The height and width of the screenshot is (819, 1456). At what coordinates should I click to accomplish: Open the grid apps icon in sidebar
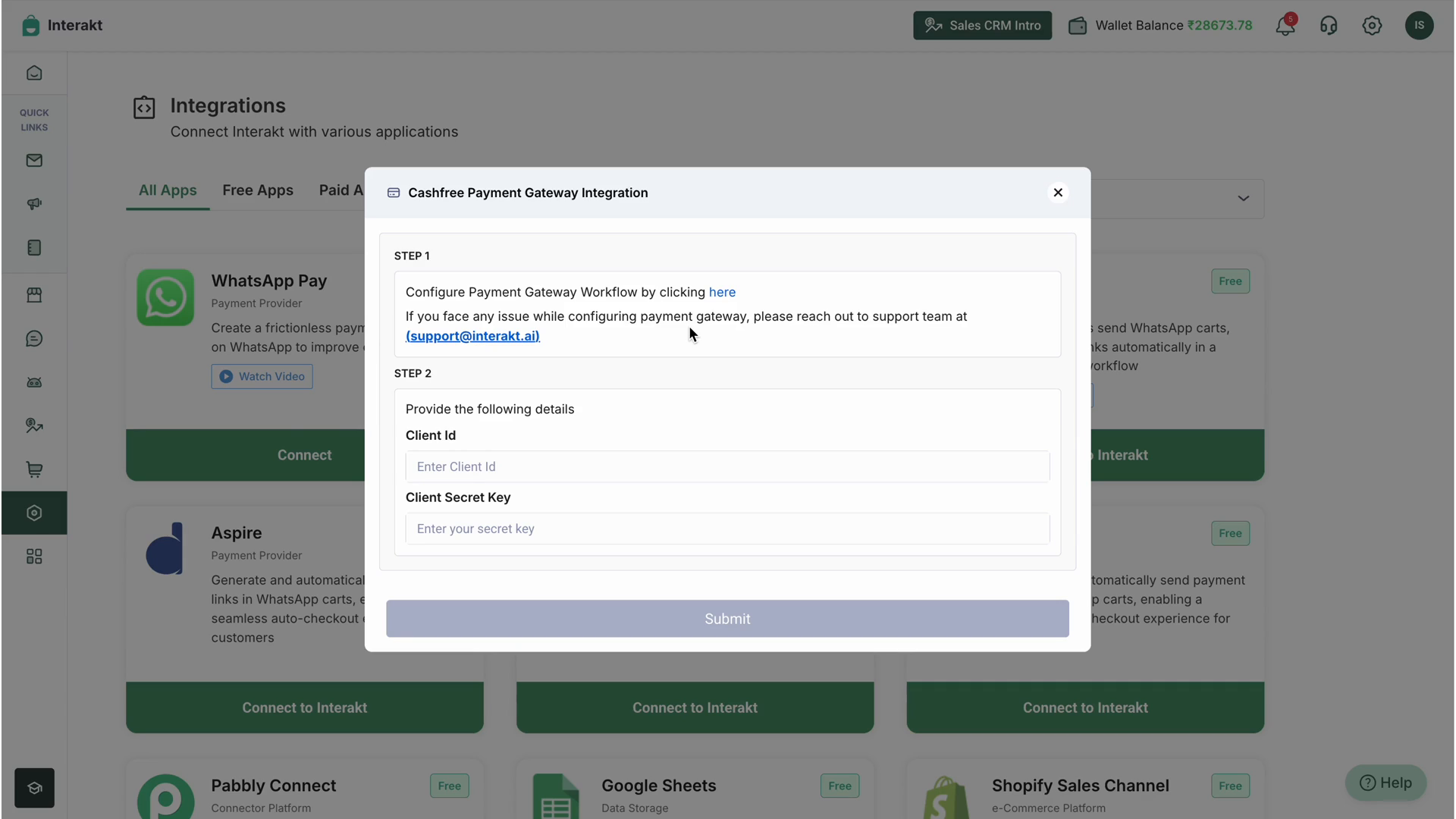click(x=34, y=557)
